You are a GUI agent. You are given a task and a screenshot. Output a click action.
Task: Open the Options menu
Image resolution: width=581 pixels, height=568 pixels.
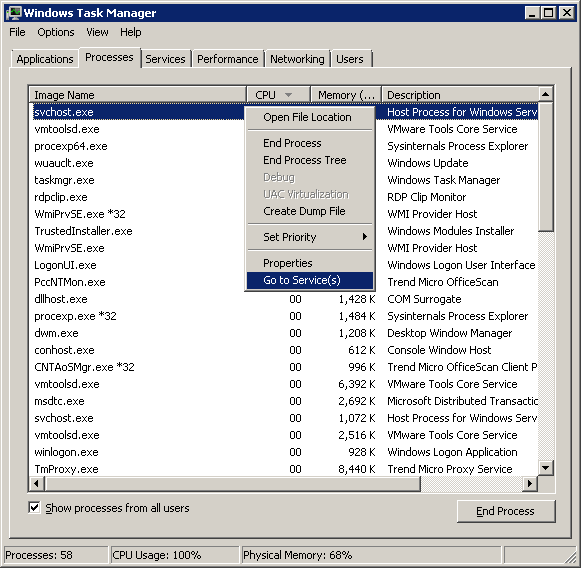point(56,32)
